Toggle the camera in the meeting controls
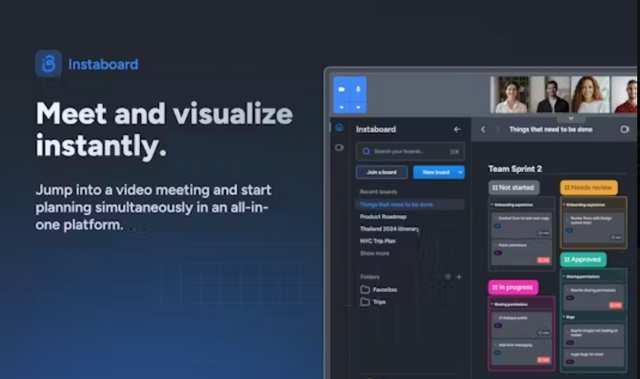The height and width of the screenshot is (379, 640). (342, 89)
